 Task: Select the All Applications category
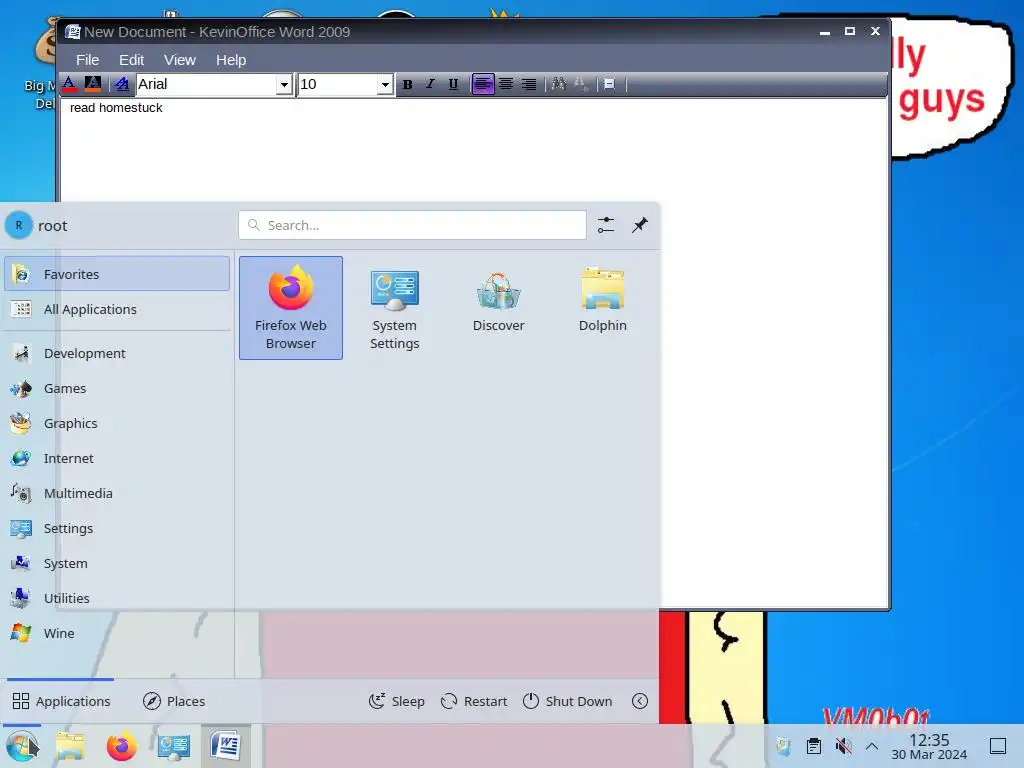click(x=117, y=309)
